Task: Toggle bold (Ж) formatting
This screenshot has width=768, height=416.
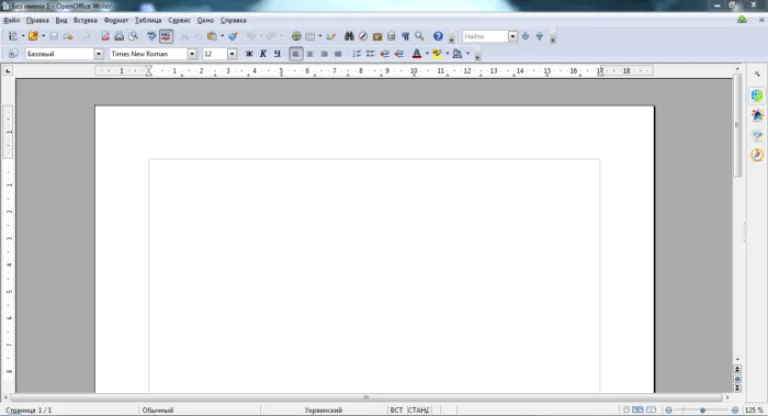Action: click(x=249, y=54)
